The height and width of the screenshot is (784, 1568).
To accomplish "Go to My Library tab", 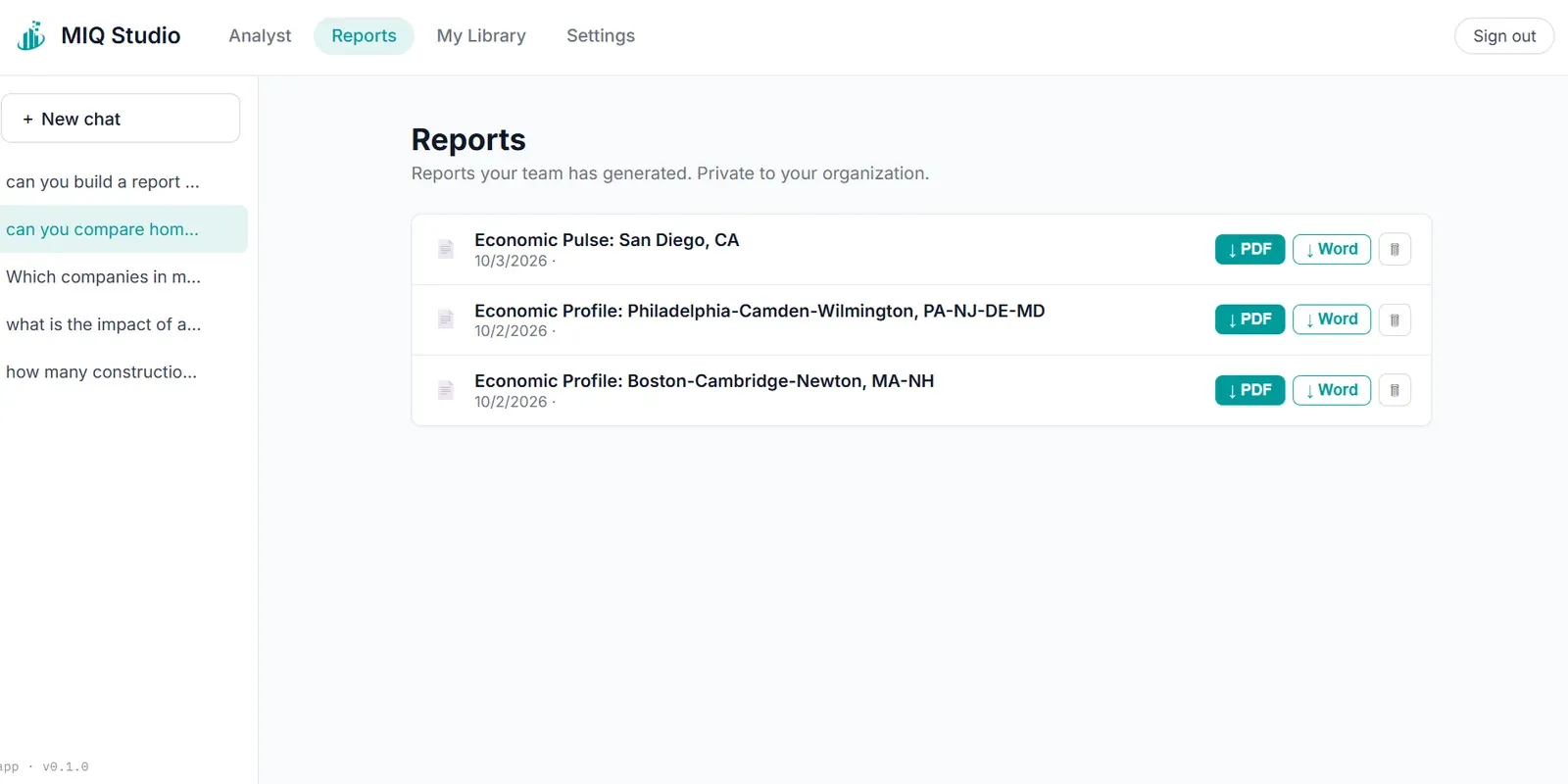I will 481,36.
